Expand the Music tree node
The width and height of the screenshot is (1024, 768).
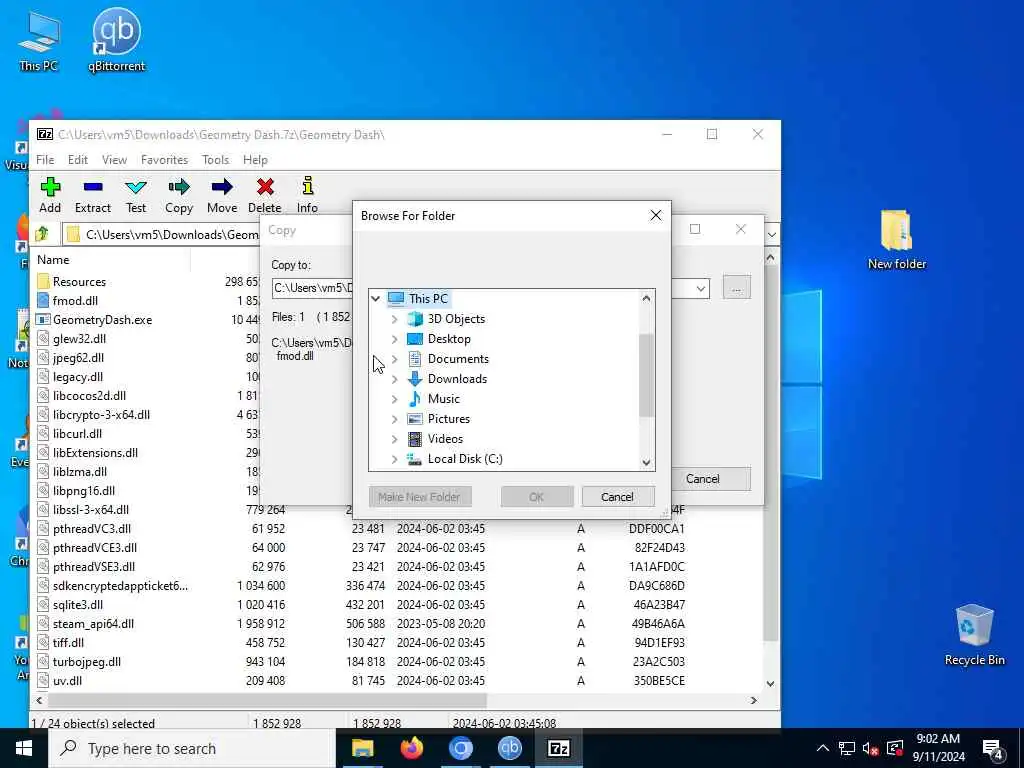coord(394,399)
